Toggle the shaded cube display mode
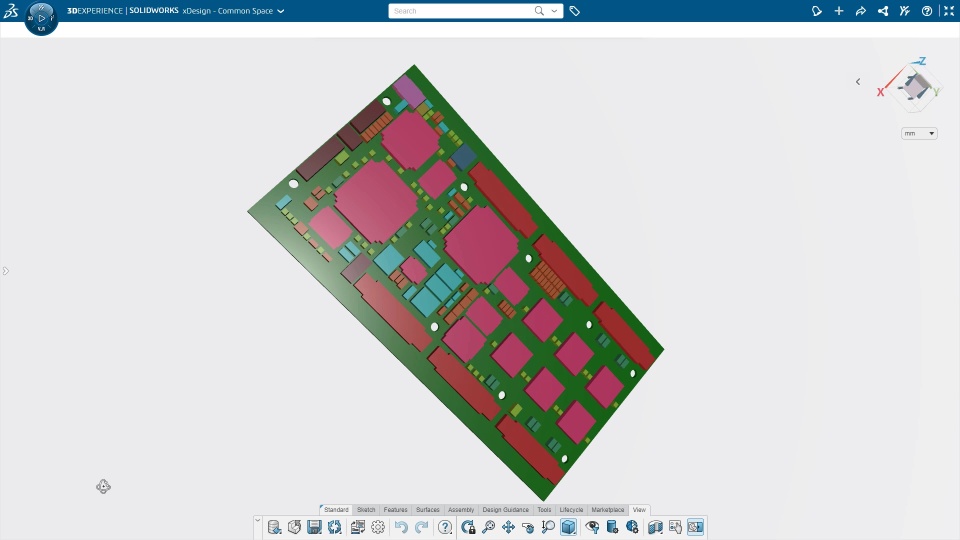960x540 pixels. click(568, 527)
